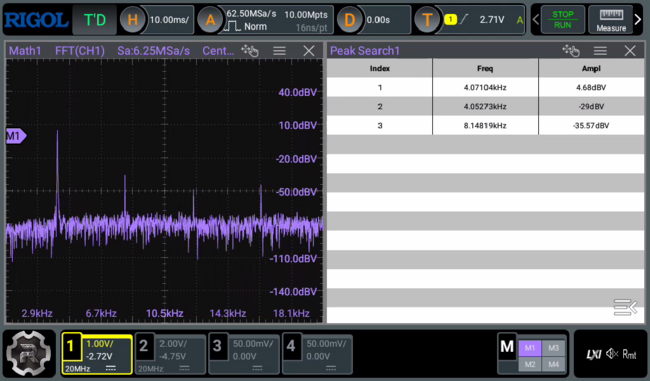Select the M2 math channel

530,364
